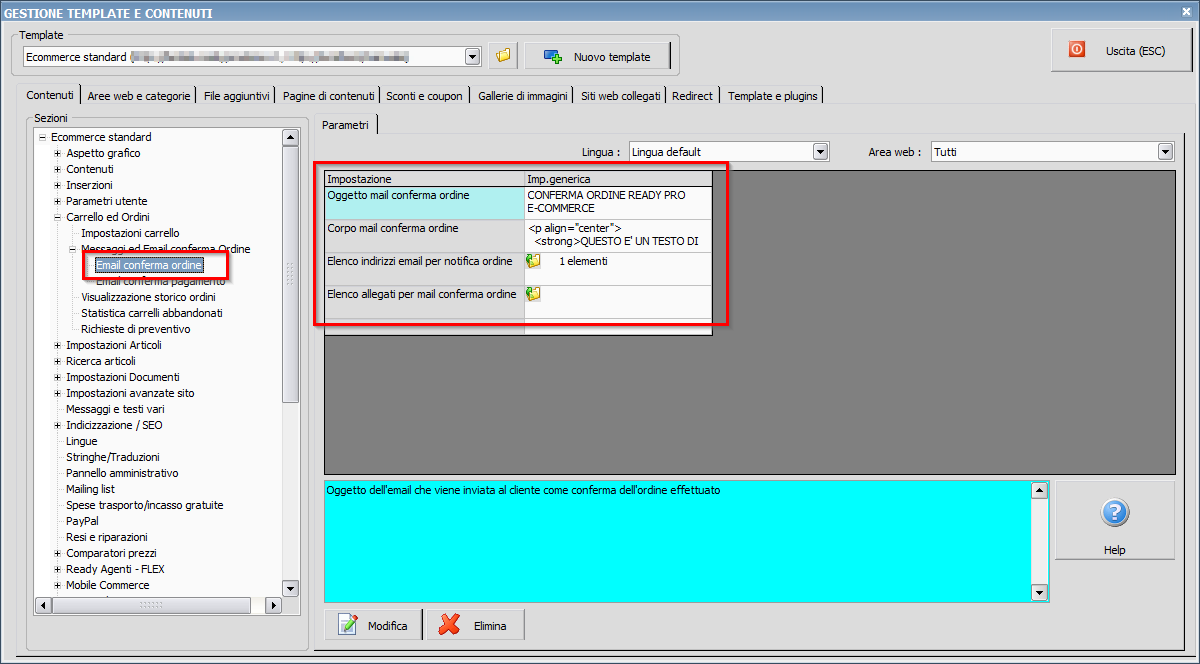The image size is (1200, 664).
Task: Open folder icon in Elenco allegati row
Action: (x=534, y=294)
